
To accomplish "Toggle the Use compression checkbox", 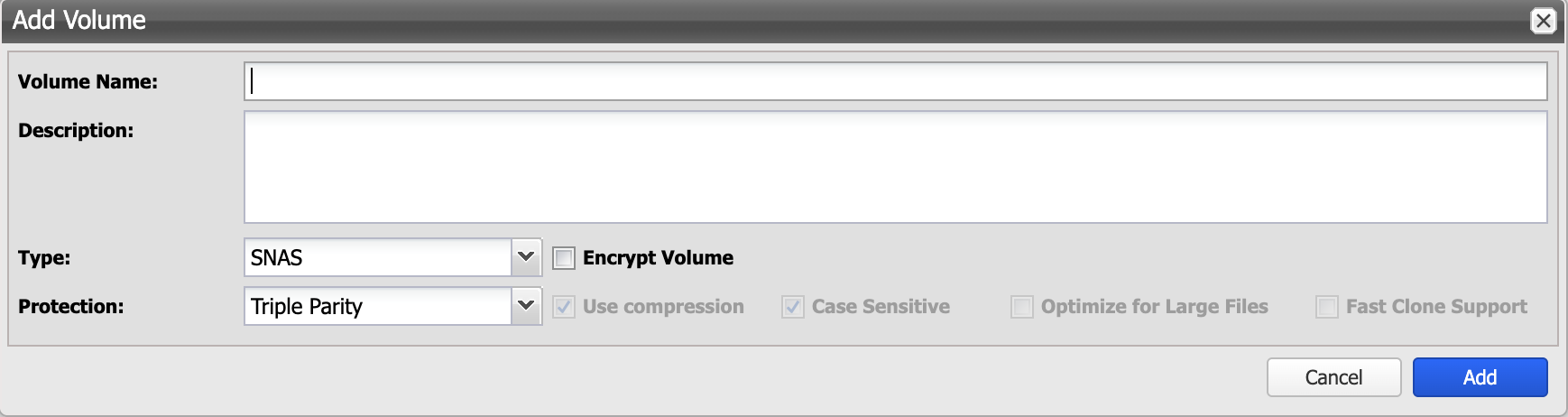I will coord(564,307).
